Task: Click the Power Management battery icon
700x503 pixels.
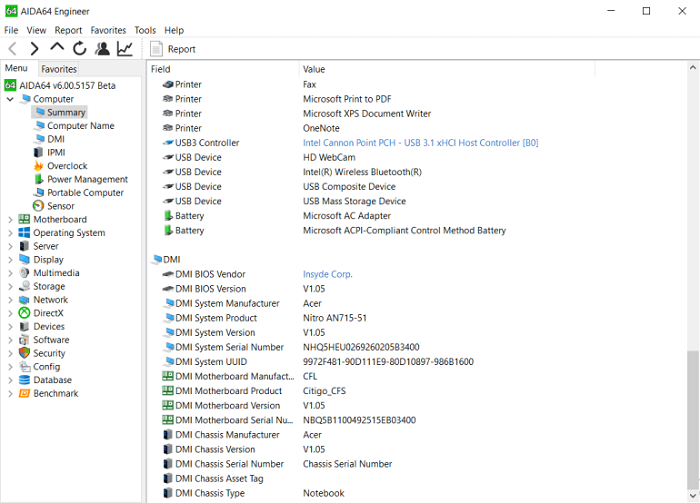Action: click(x=39, y=179)
